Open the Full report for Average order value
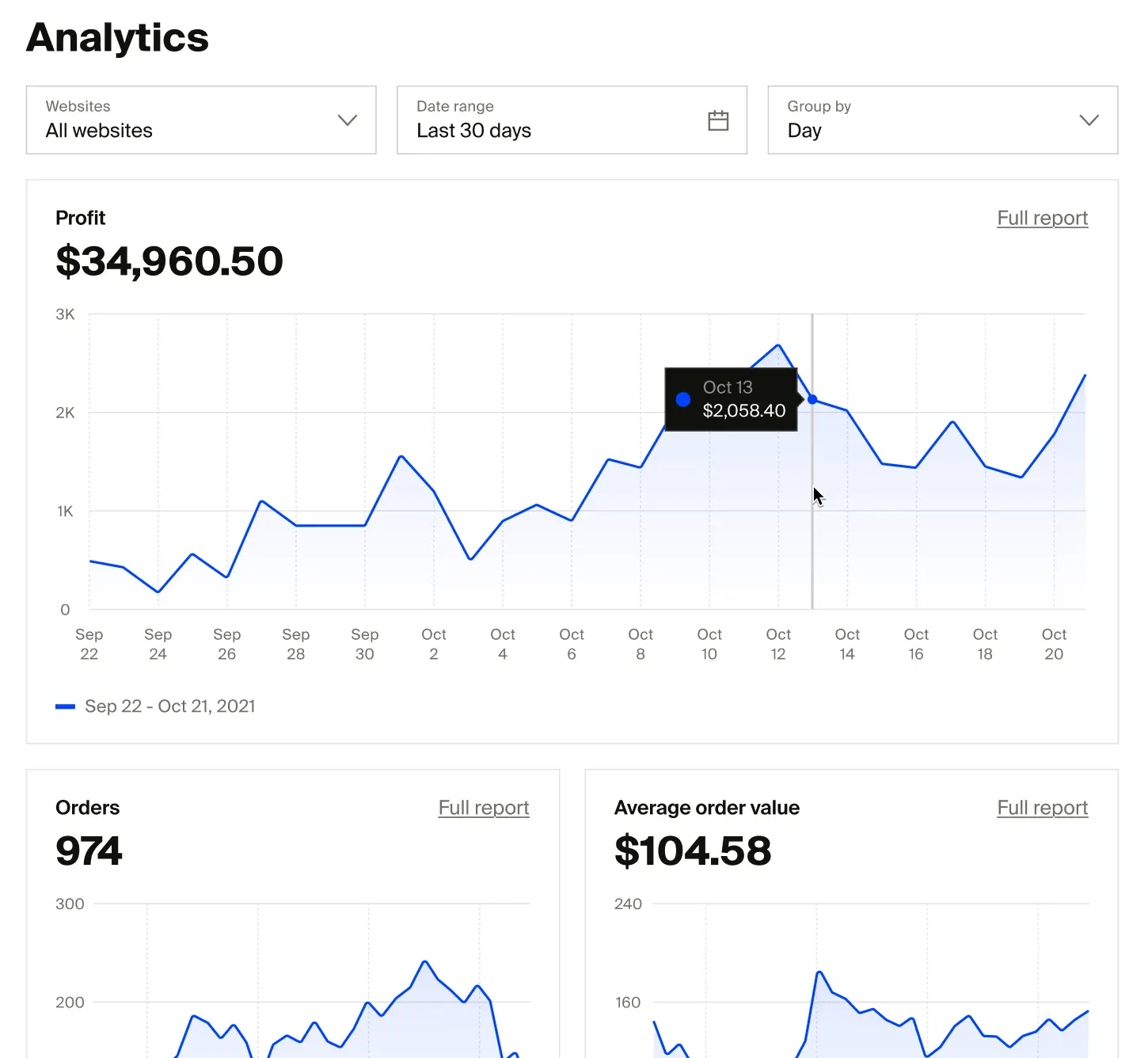Viewport: 1148px width, 1058px height. 1042,808
